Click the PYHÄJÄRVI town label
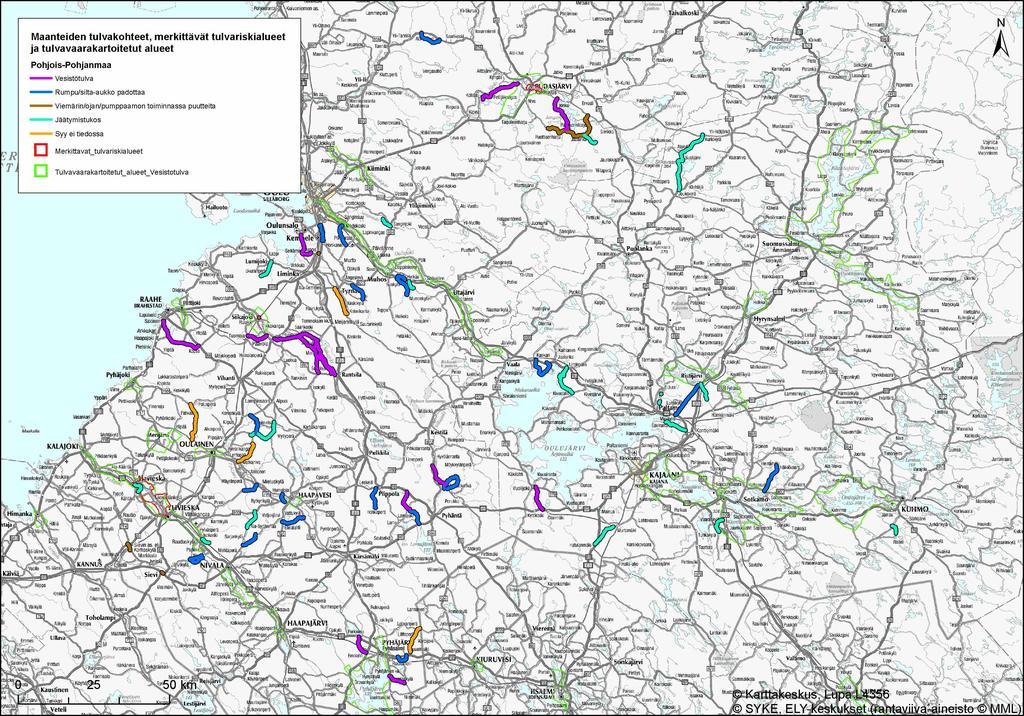 [x=396, y=643]
